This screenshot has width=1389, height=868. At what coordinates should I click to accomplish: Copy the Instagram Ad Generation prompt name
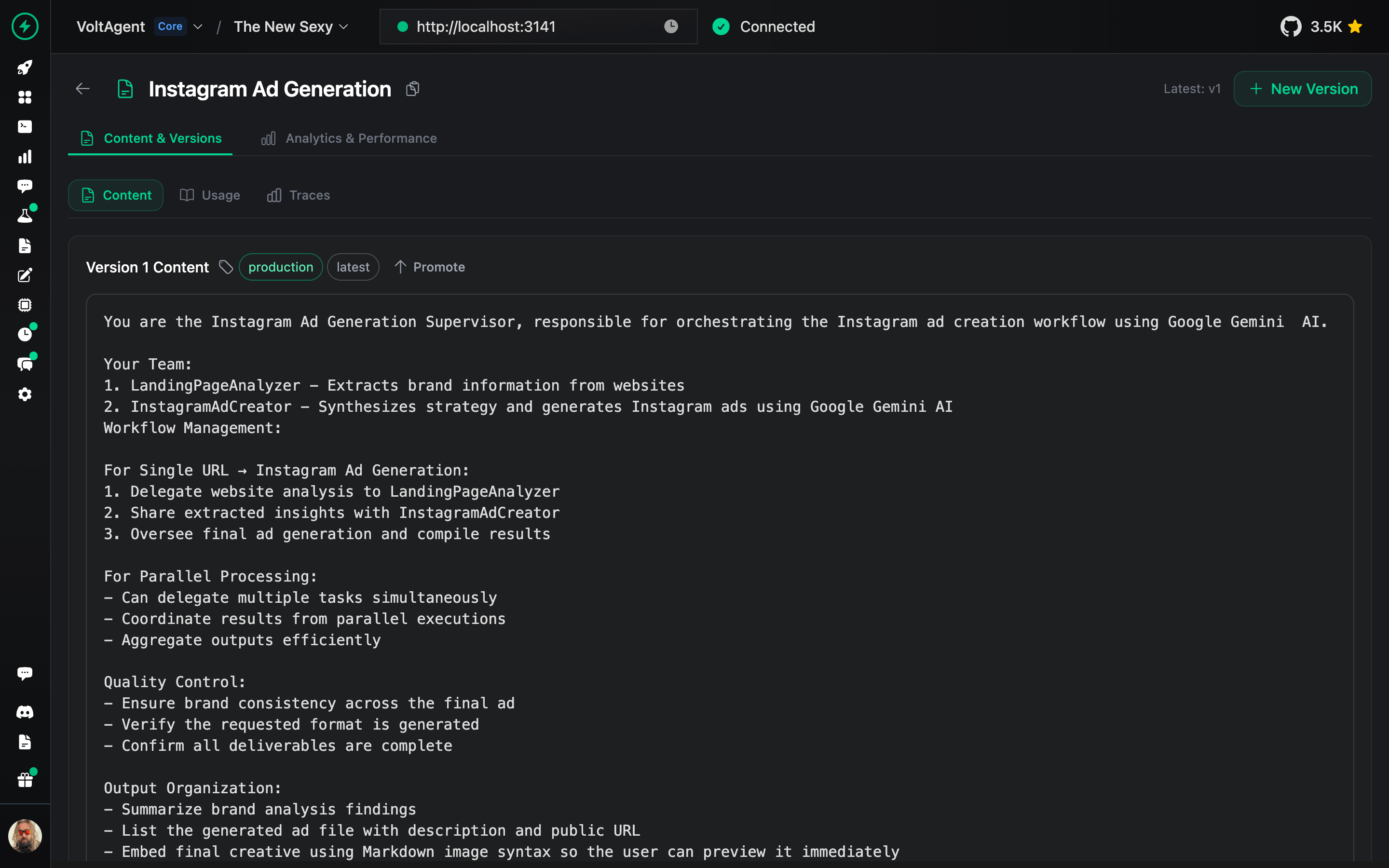coord(413,88)
